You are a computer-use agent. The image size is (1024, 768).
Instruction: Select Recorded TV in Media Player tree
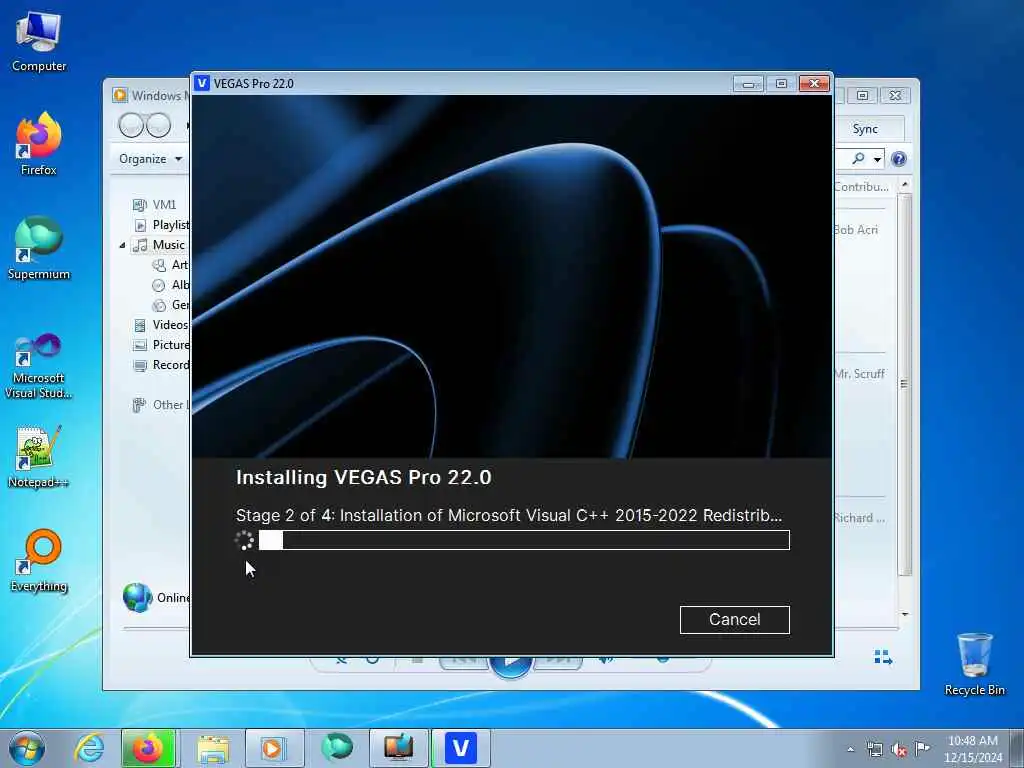tap(161, 365)
